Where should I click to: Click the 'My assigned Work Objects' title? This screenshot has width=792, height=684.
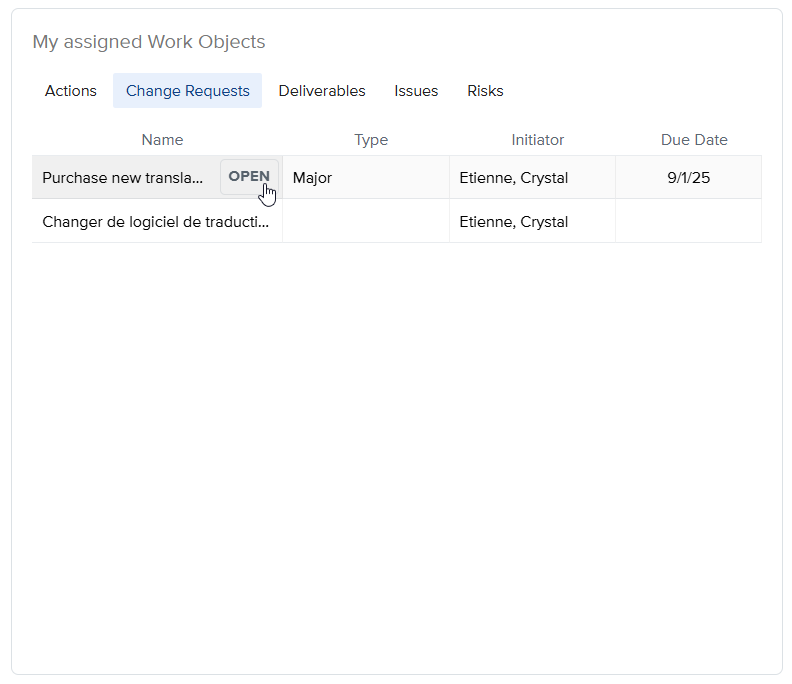(149, 42)
